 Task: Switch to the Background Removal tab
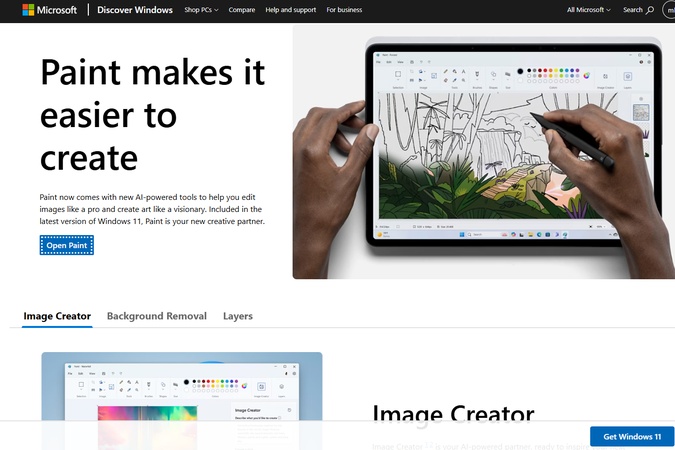[x=157, y=316]
